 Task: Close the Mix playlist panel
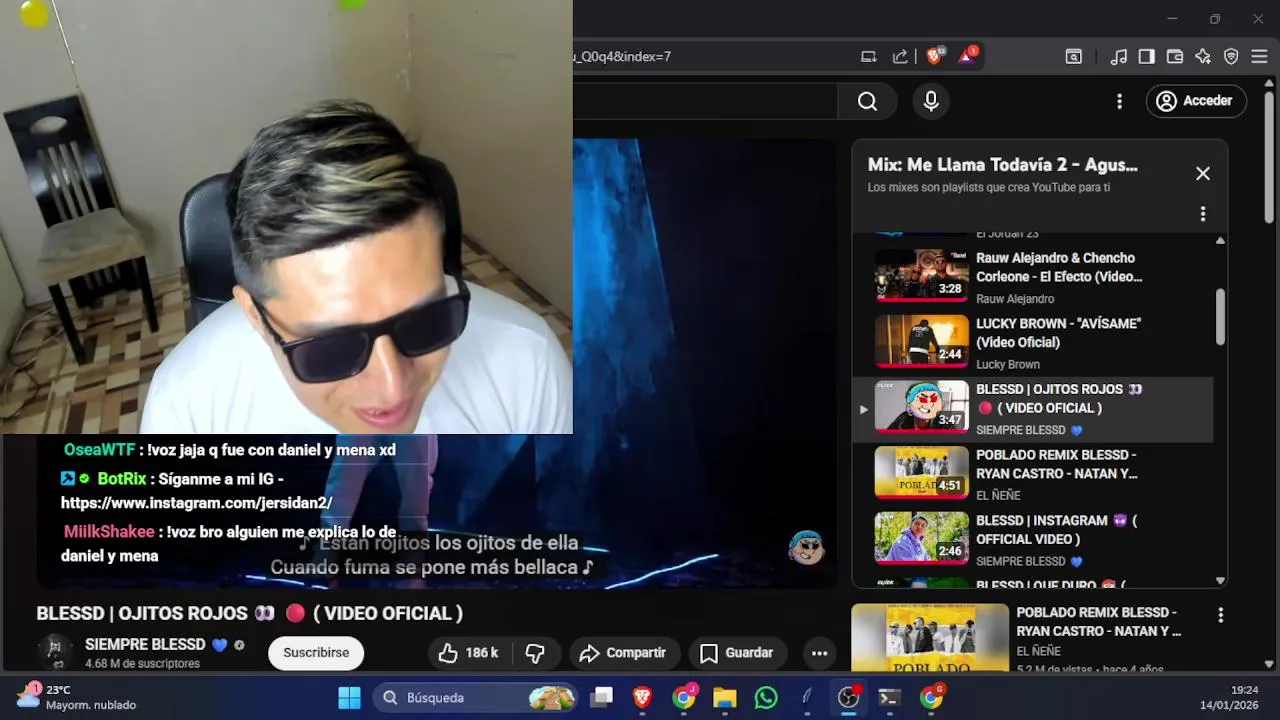point(1203,173)
